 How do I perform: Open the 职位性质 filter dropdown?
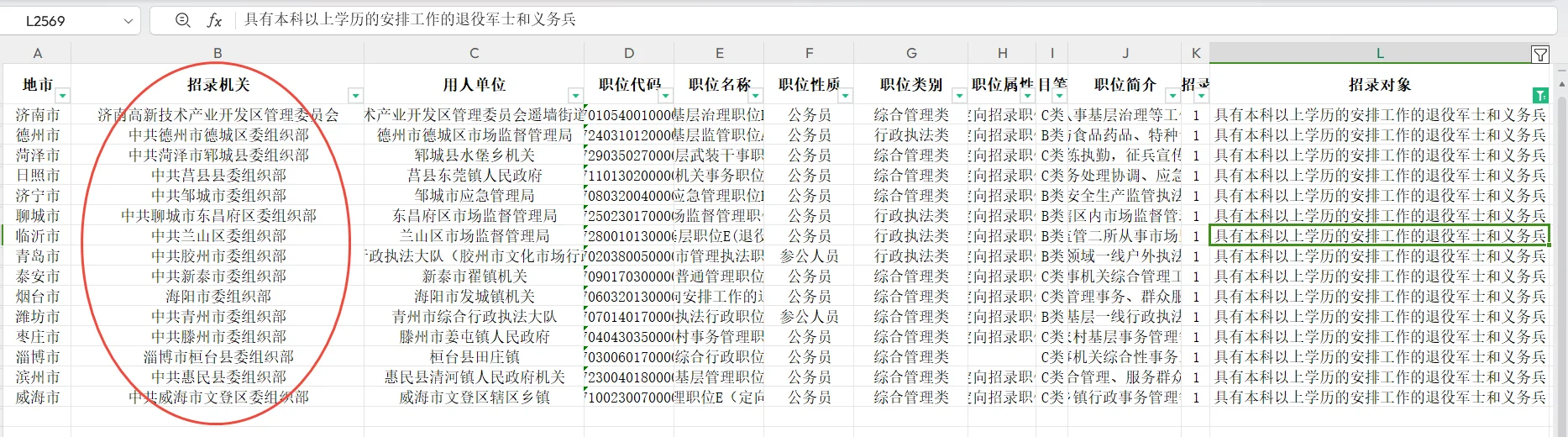pos(845,96)
